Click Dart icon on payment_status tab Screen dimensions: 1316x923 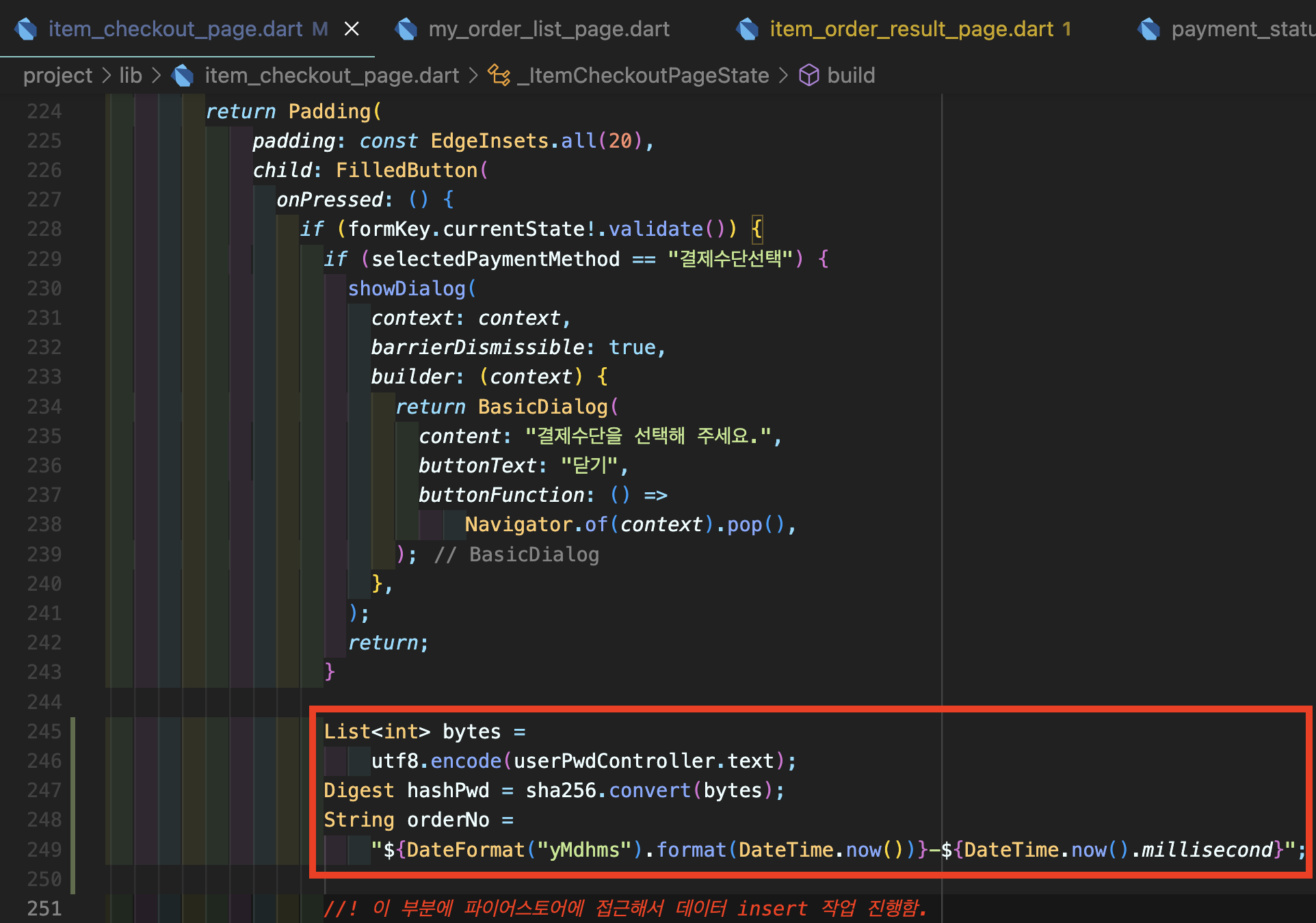click(1149, 29)
